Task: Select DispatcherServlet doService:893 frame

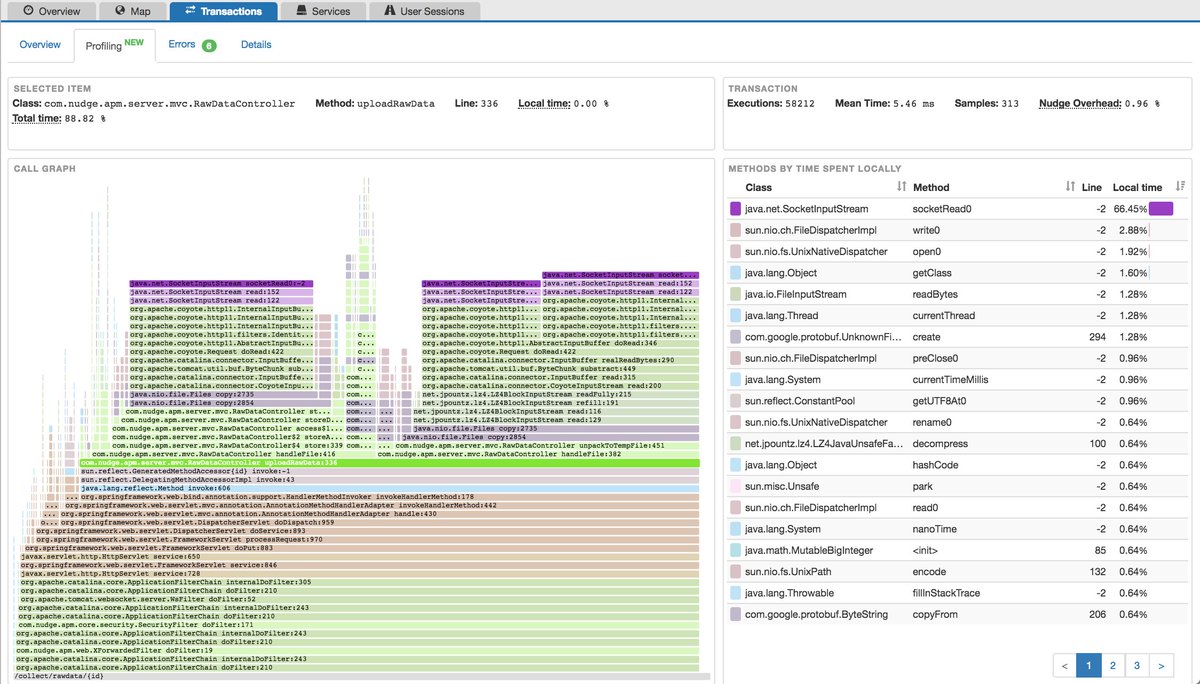Action: [367, 531]
